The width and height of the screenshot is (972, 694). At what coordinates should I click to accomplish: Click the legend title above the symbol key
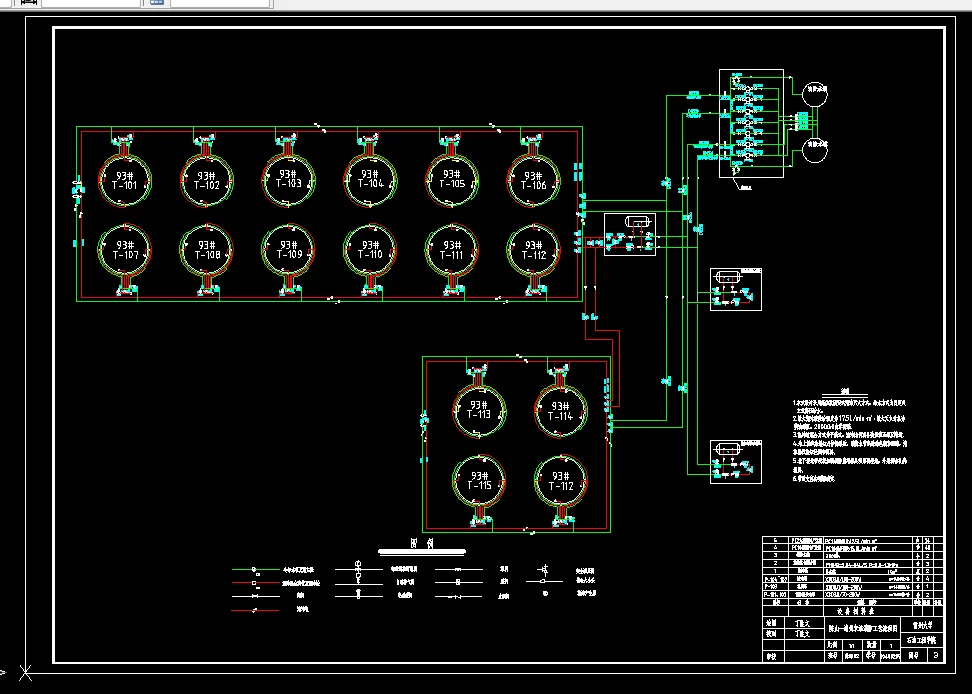[x=422, y=543]
